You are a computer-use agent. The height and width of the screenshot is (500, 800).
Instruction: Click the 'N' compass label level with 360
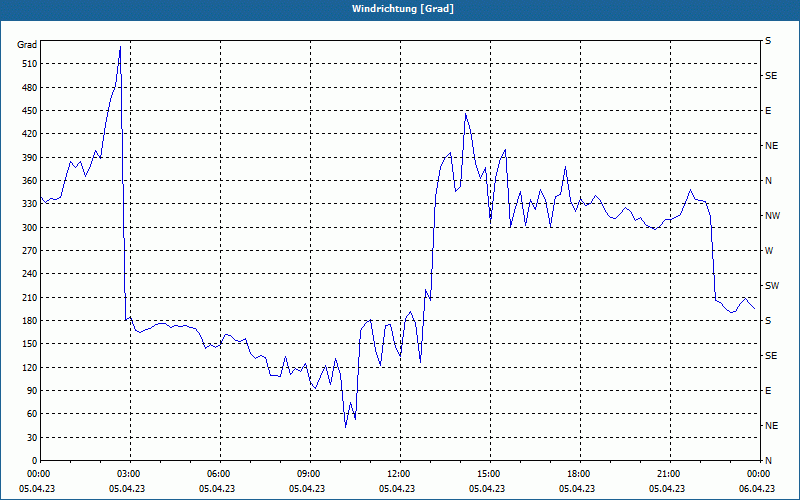[768, 181]
